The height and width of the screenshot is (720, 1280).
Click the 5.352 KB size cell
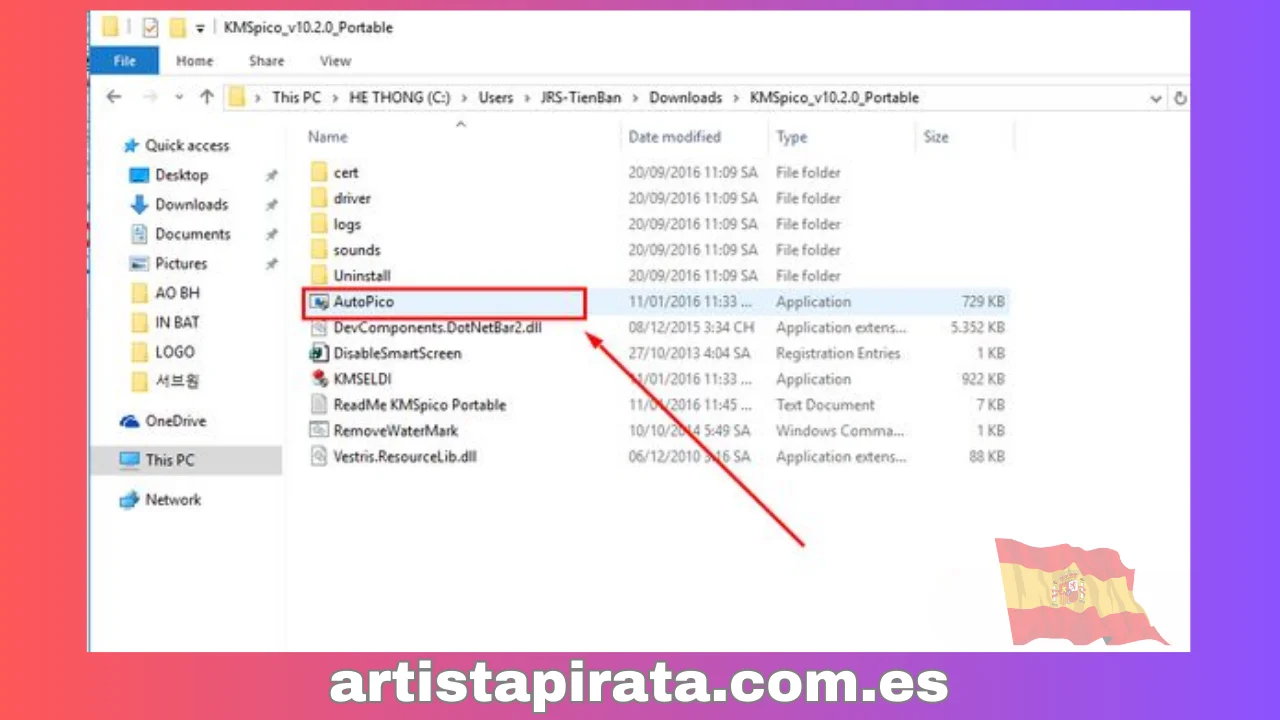[977, 328]
